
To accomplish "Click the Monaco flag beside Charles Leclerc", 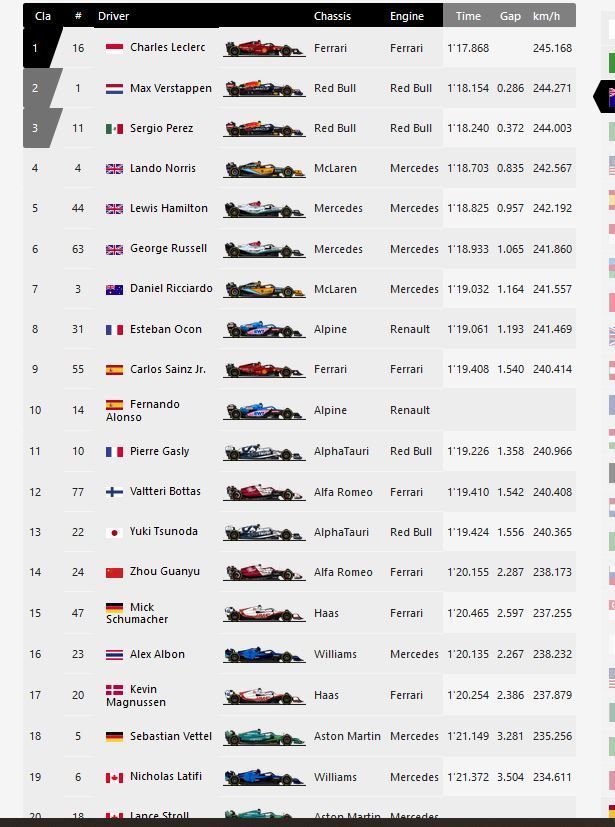I will (114, 48).
